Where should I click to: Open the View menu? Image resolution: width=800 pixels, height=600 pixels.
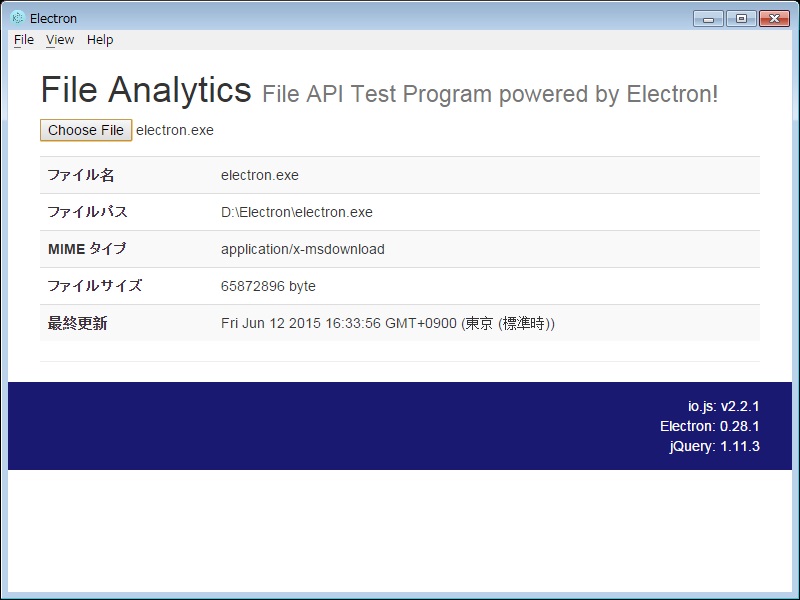click(x=60, y=40)
